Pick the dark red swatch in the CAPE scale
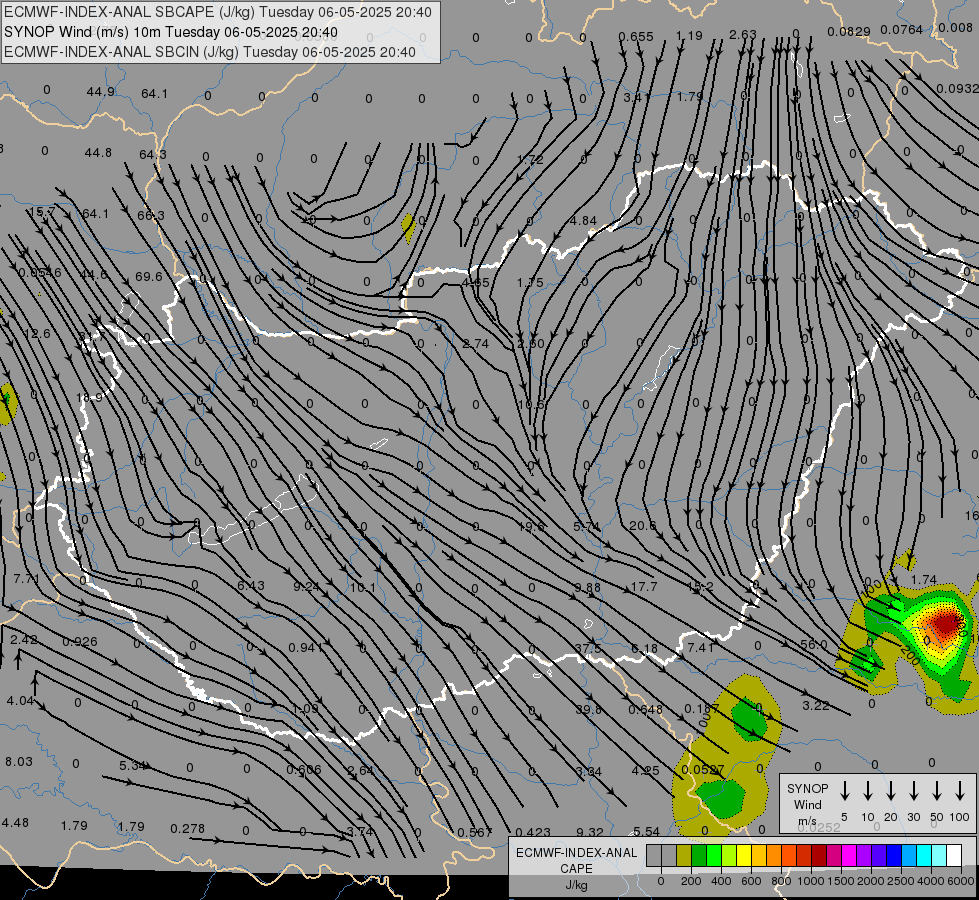The image size is (979, 900). coord(819,855)
